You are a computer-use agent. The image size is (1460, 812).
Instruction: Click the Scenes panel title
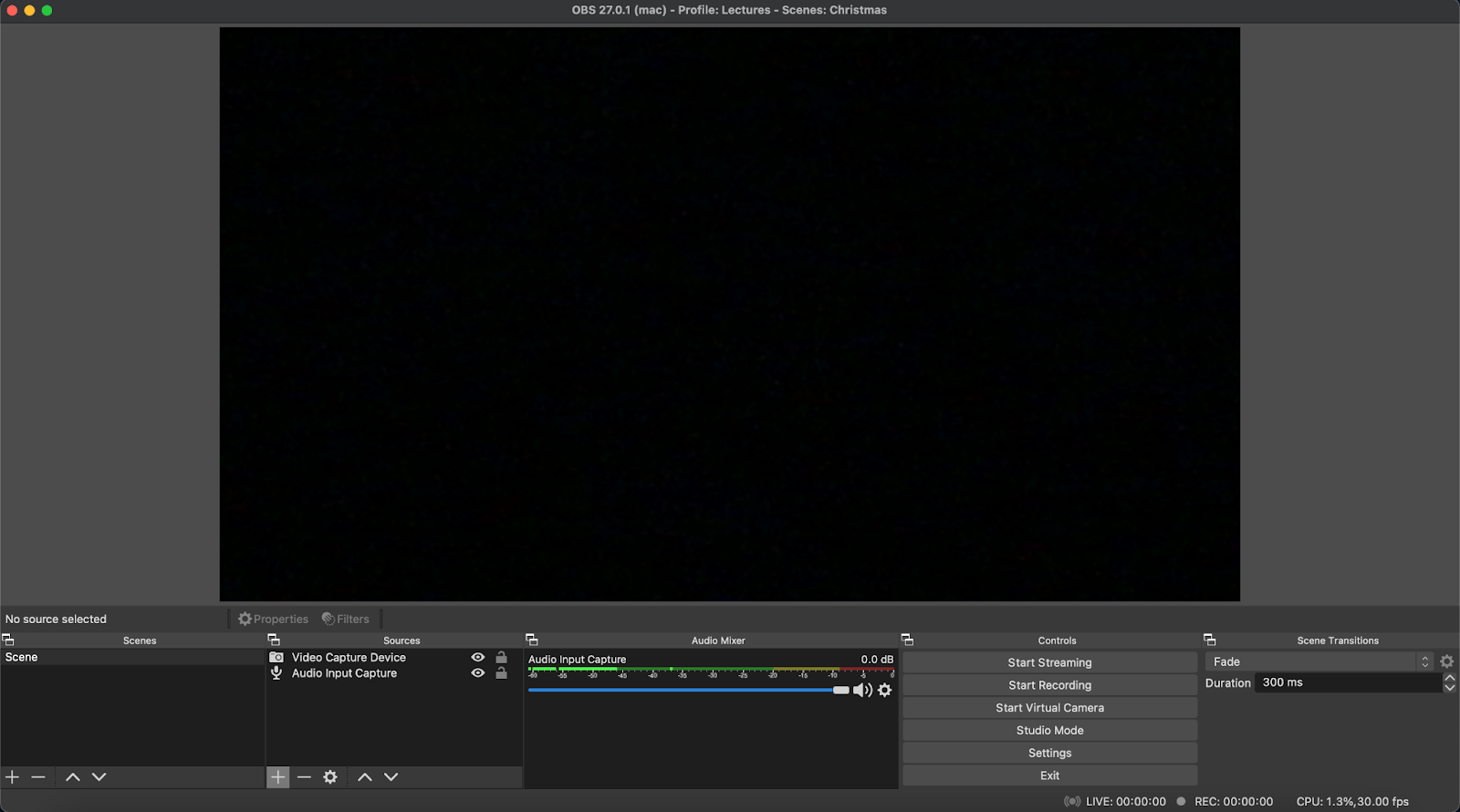[140, 640]
